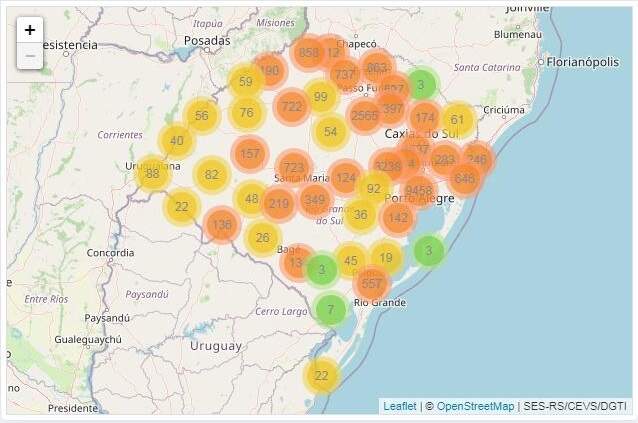Screen dimensions: 638x423
Task: Open the Leaflet attribution link
Action: point(400,406)
